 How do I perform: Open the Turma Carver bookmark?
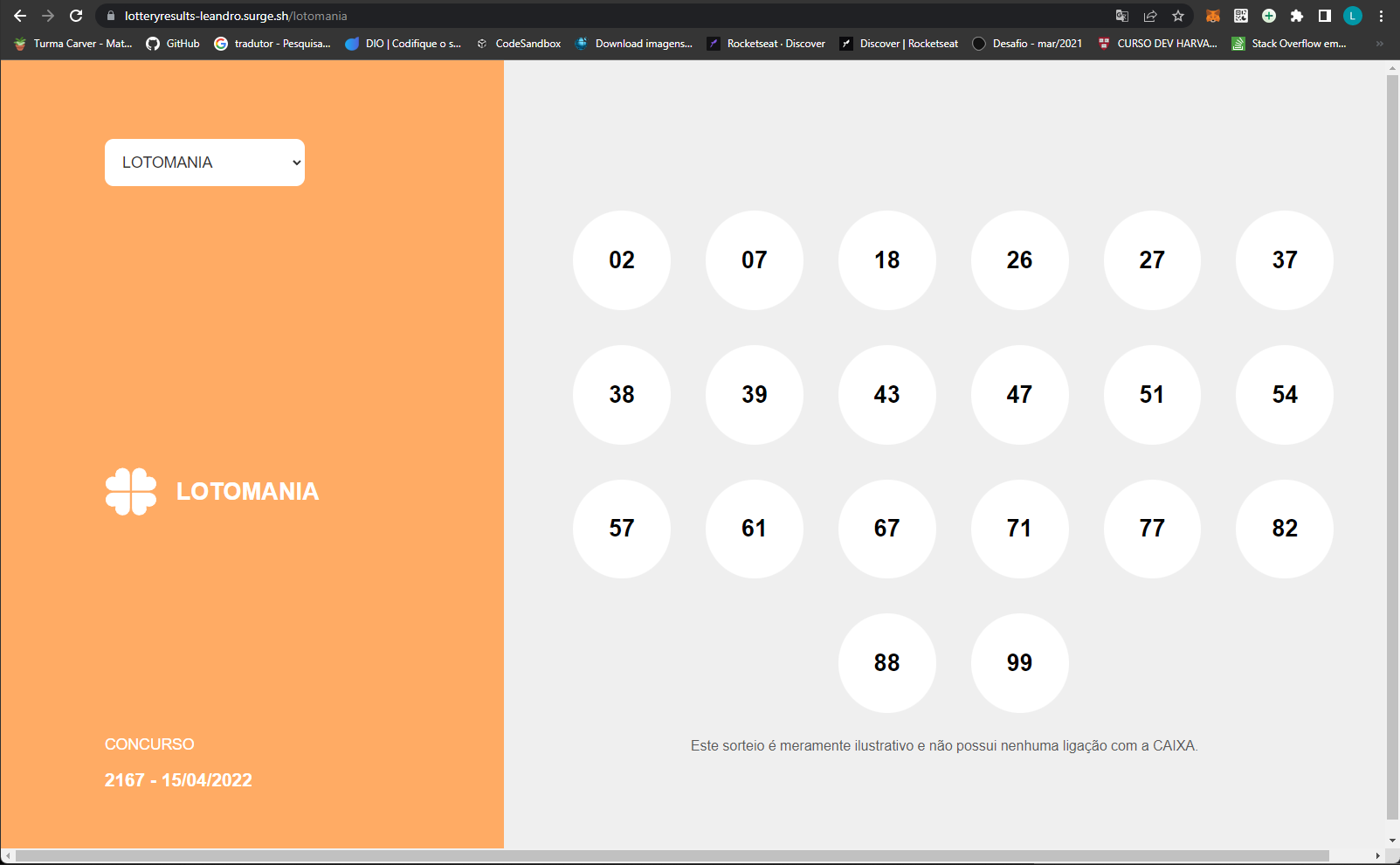(73, 44)
